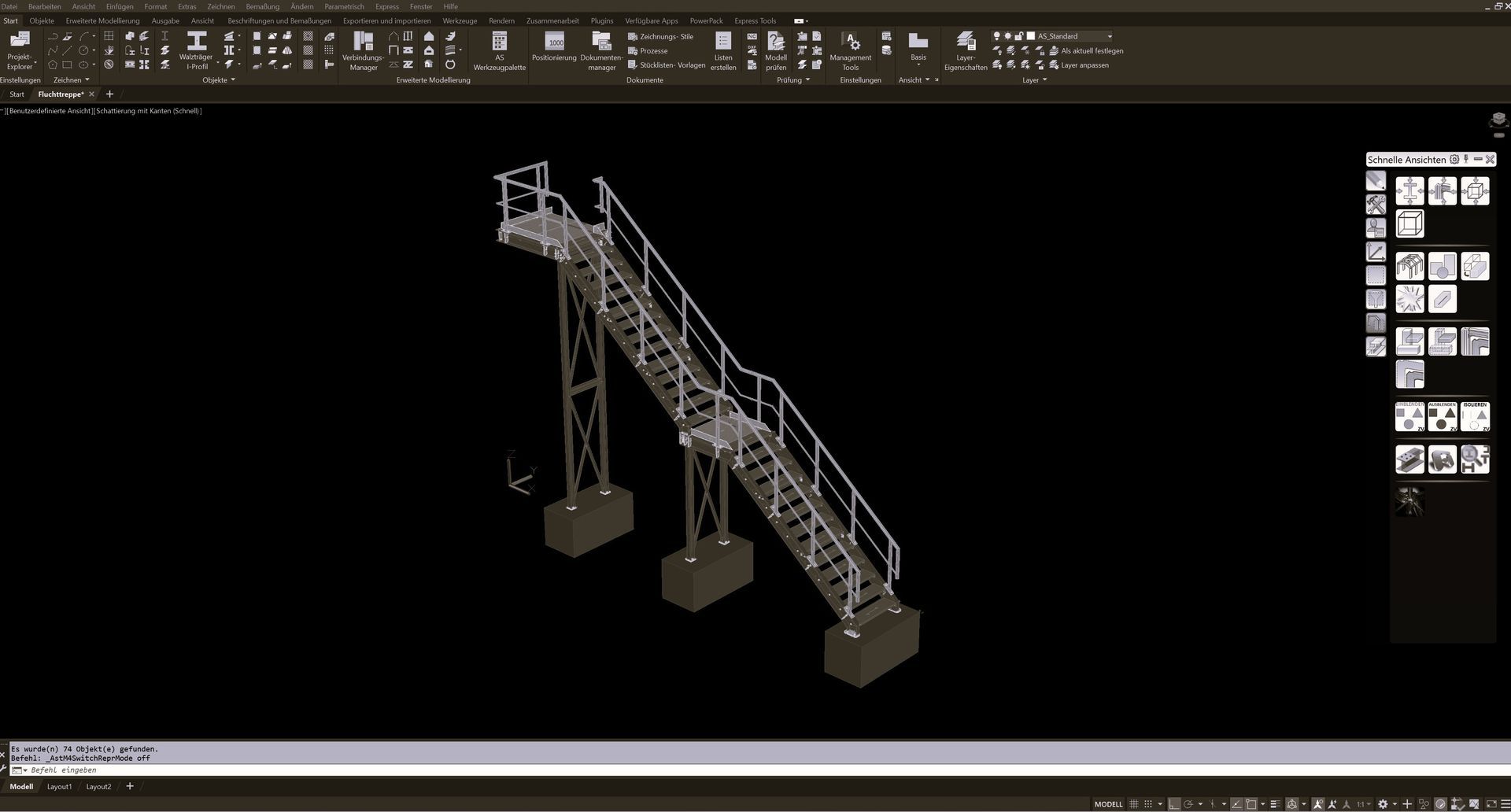Open the Erweiterte Modellierung ribbon tab
This screenshot has width=1511, height=812.
coord(102,20)
